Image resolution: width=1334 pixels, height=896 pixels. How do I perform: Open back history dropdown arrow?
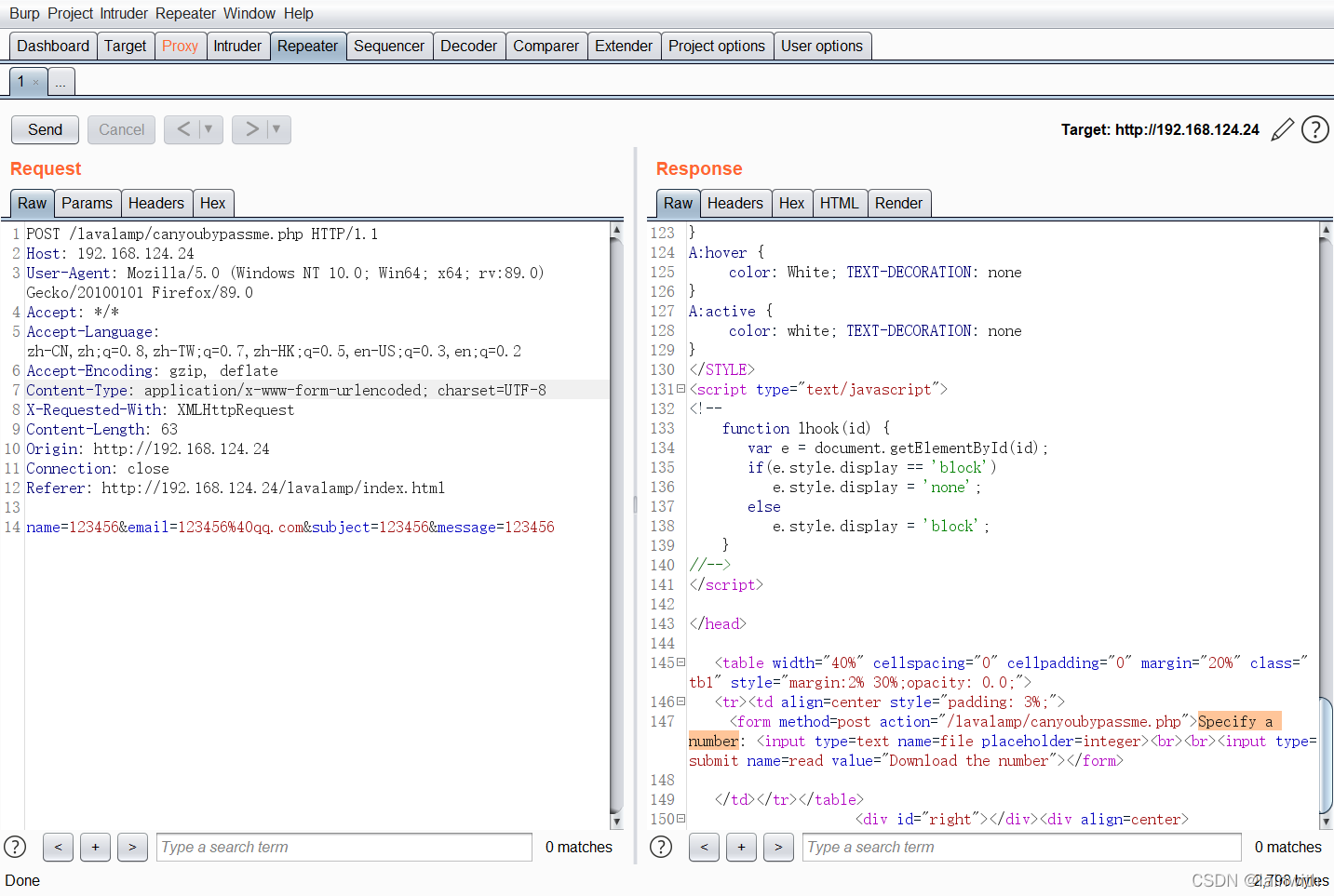[209, 129]
